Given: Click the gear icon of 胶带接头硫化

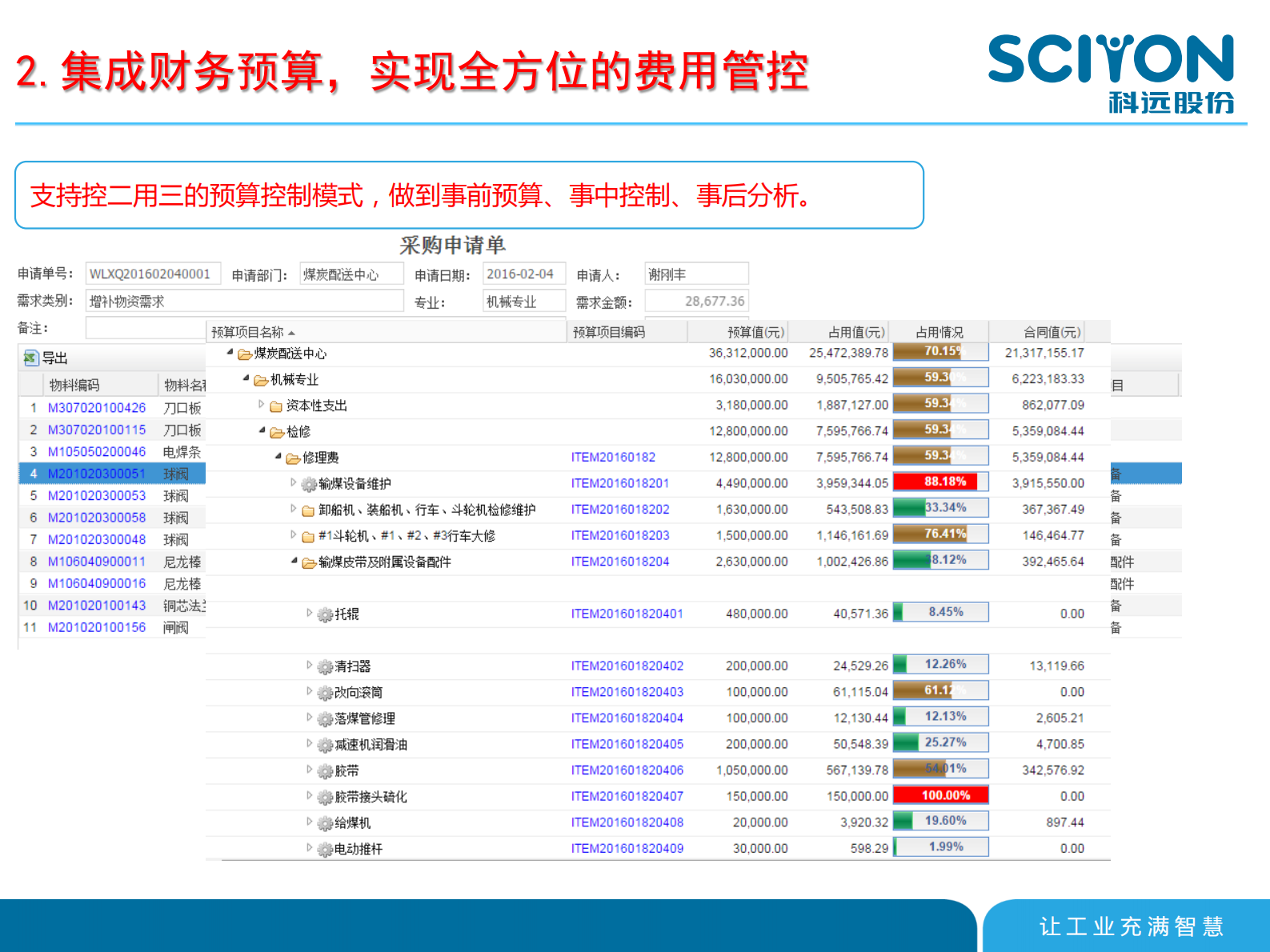Looking at the screenshot, I should coord(325,797).
